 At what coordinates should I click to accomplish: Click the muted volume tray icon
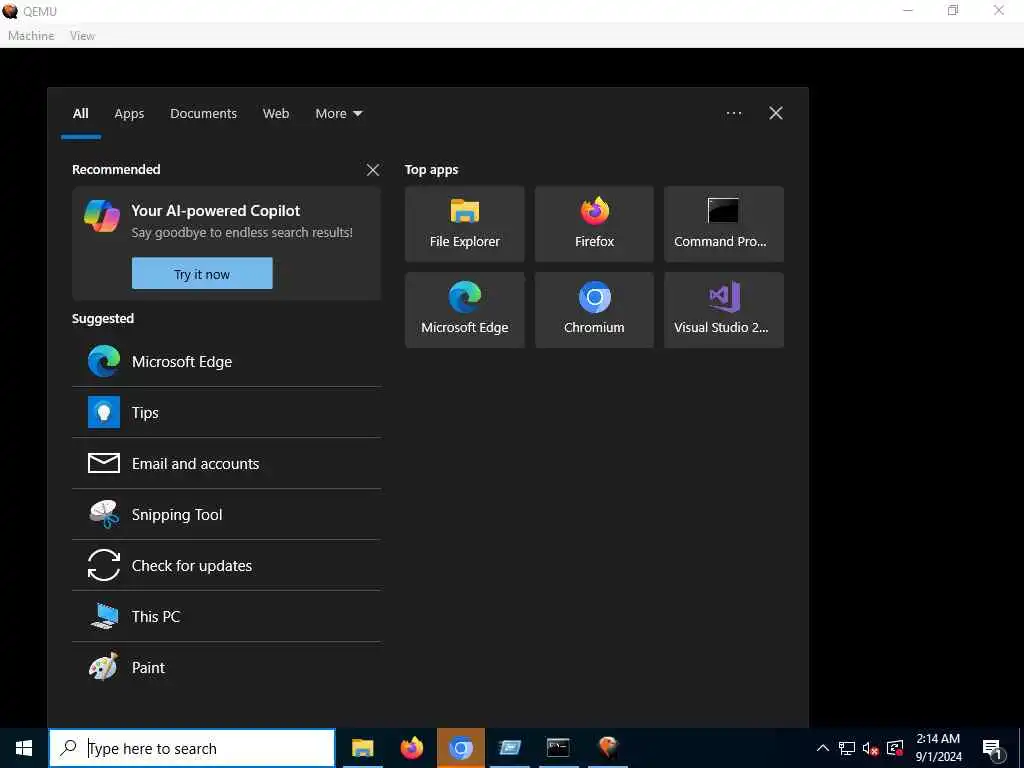pos(871,748)
